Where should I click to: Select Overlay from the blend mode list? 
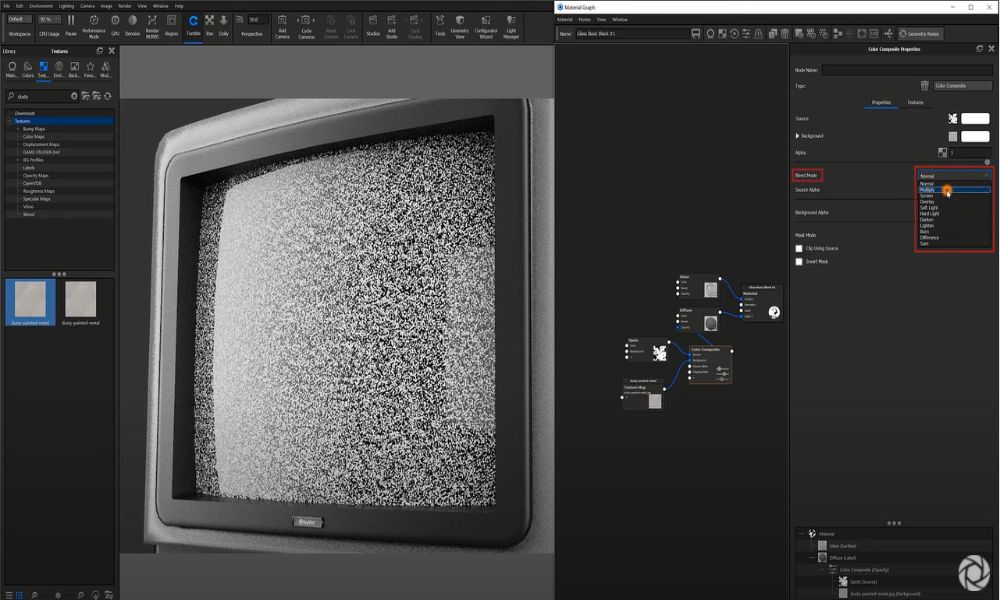(x=927, y=202)
